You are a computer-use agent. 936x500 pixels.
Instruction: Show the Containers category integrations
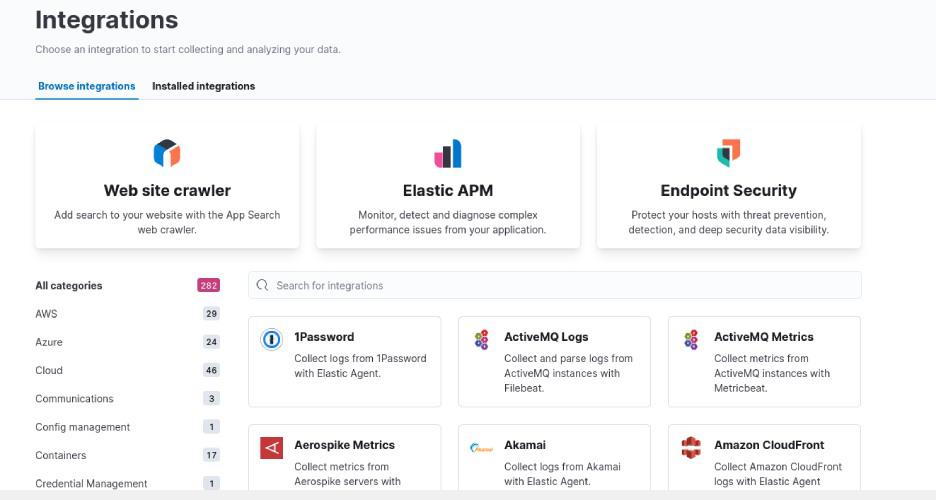[x=61, y=455]
